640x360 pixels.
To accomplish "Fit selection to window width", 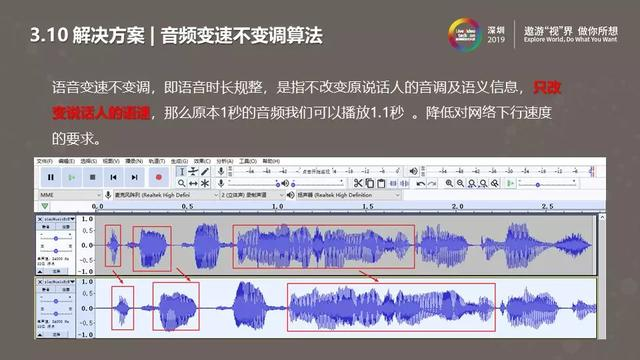I will coord(472,183).
